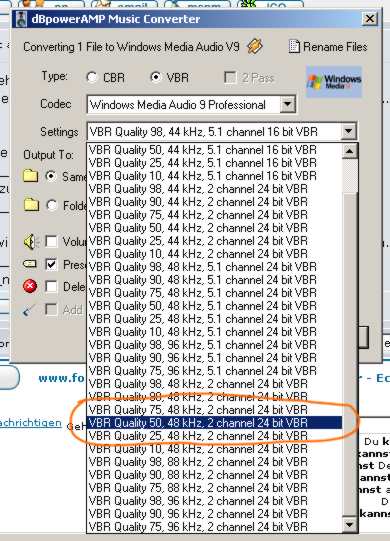
Task: Click the list scrollbar down arrow
Action: (349, 525)
